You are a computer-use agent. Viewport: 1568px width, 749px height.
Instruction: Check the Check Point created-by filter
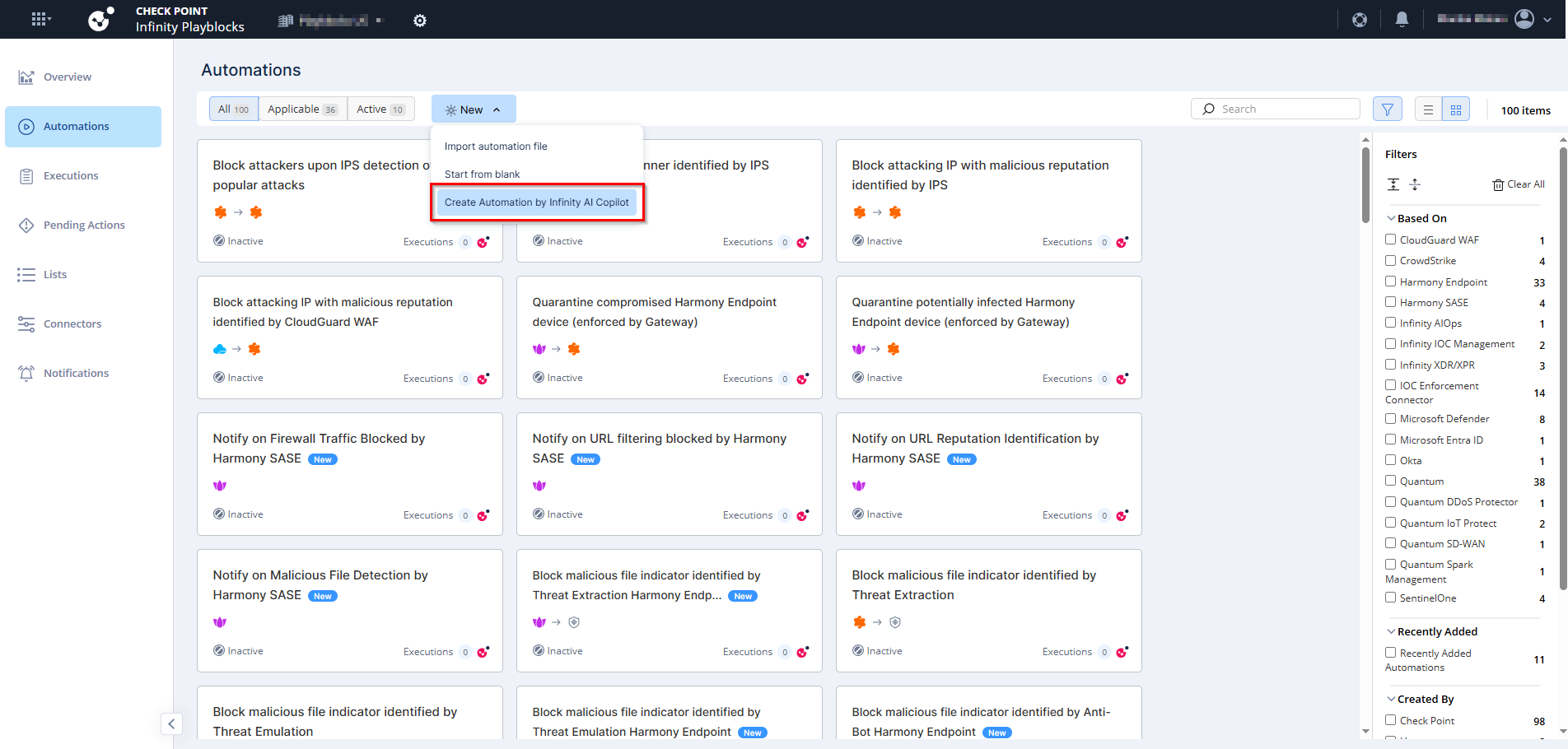tap(1391, 720)
